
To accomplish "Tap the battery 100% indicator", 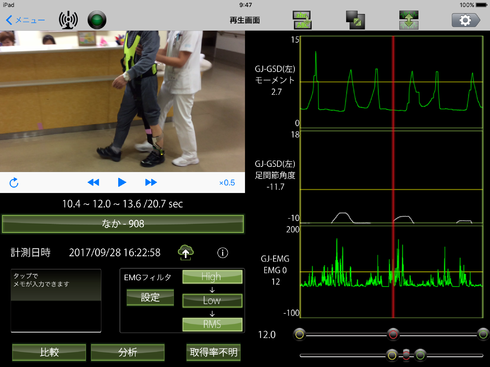I will pos(473,5).
